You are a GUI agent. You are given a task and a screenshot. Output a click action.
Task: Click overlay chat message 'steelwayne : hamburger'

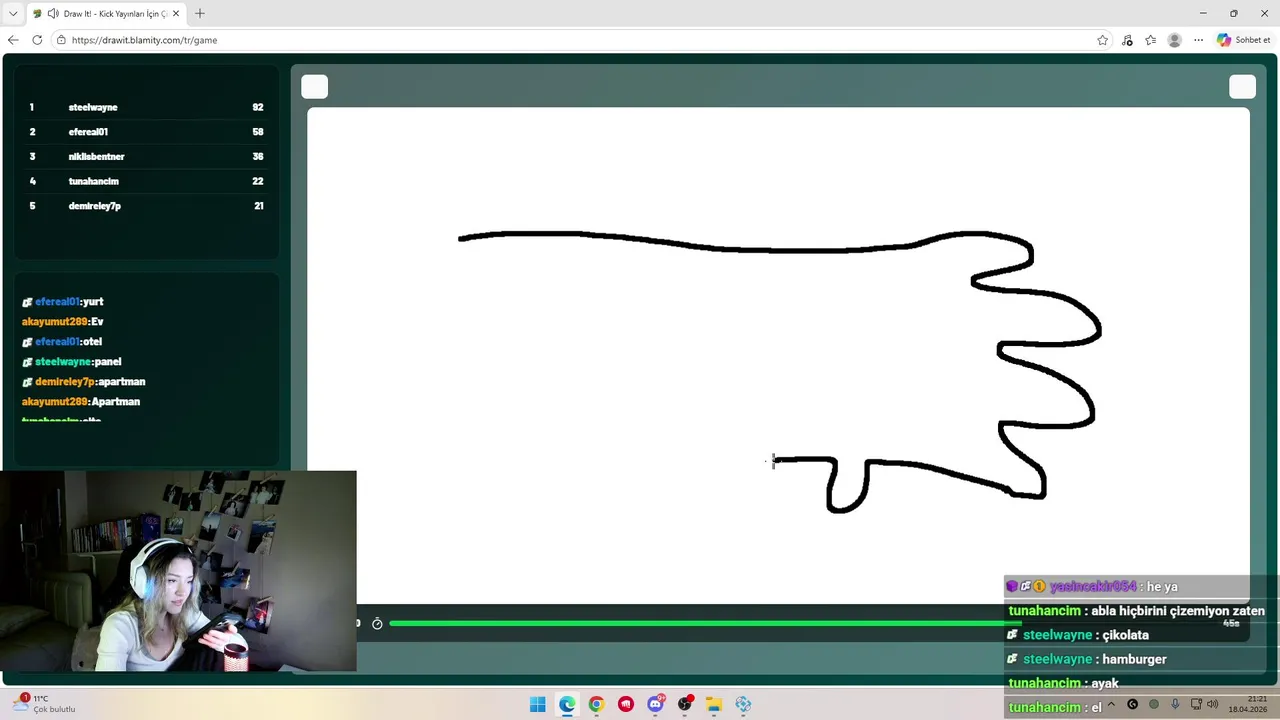[1087, 659]
